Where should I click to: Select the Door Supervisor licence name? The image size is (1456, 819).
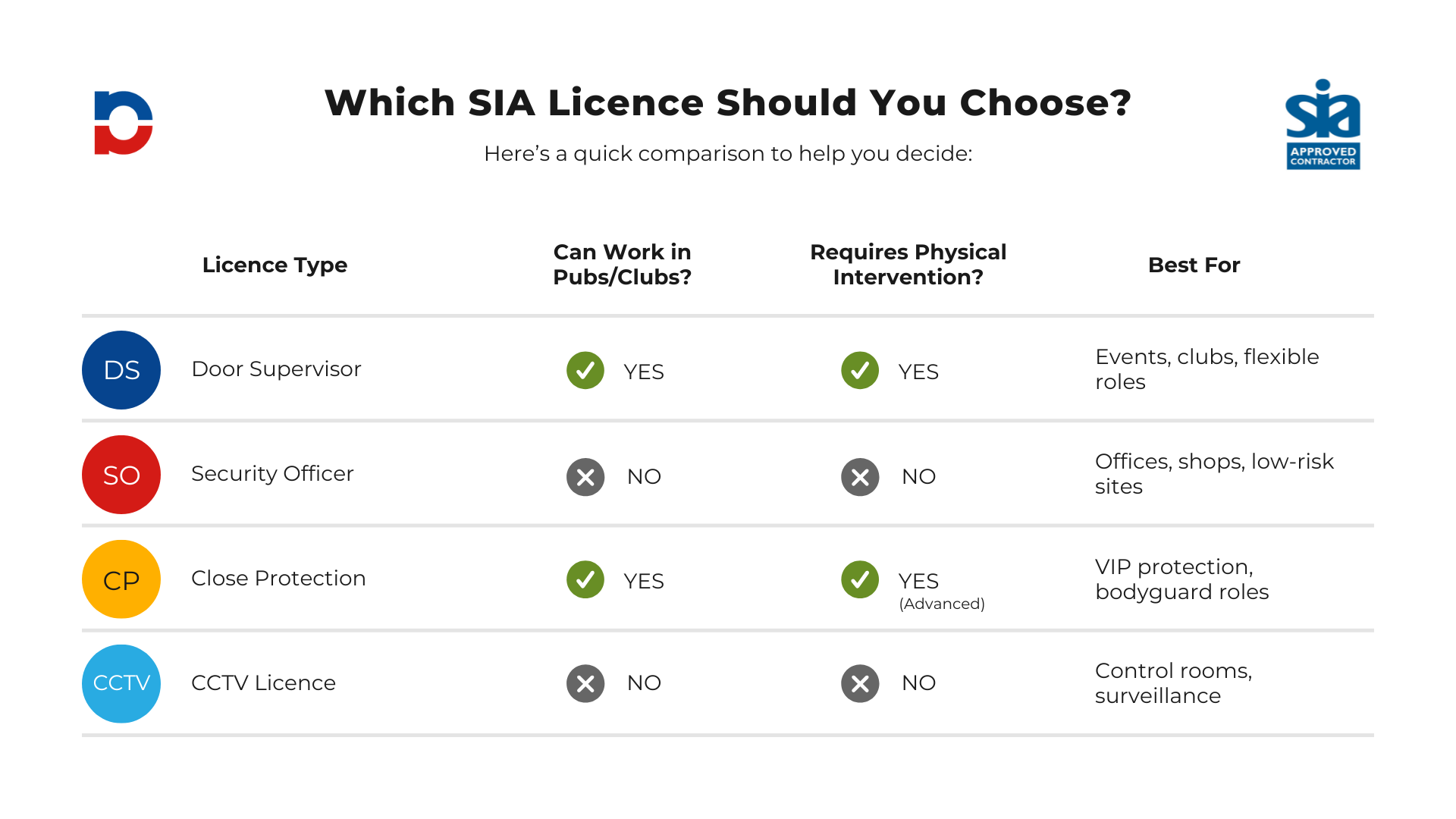[x=276, y=369]
